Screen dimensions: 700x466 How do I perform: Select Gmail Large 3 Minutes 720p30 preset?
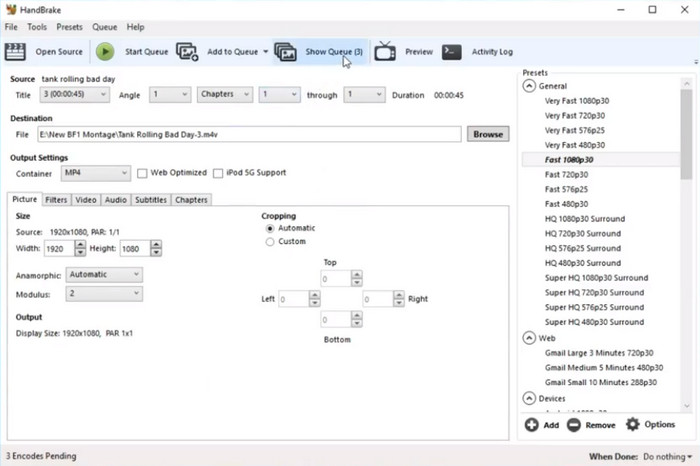pos(599,353)
